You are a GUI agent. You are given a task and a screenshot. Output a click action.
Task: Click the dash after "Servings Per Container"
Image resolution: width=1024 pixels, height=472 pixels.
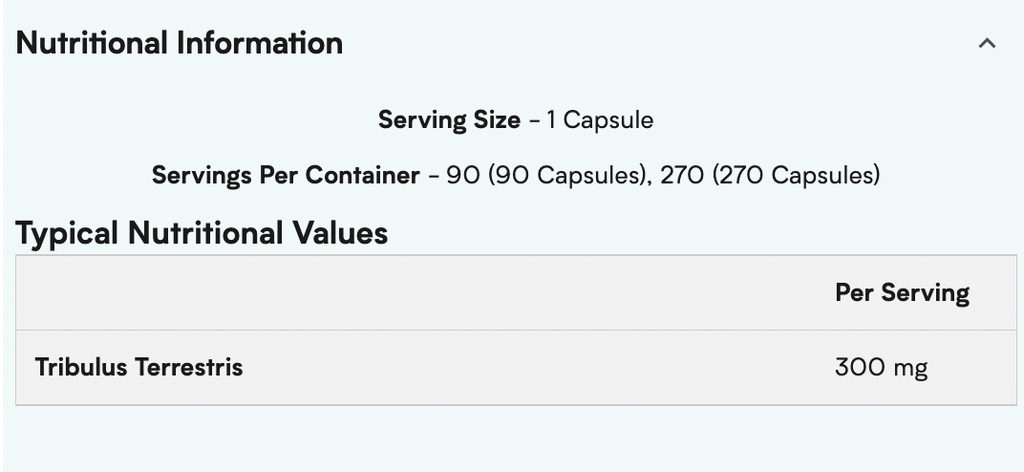tap(433, 176)
